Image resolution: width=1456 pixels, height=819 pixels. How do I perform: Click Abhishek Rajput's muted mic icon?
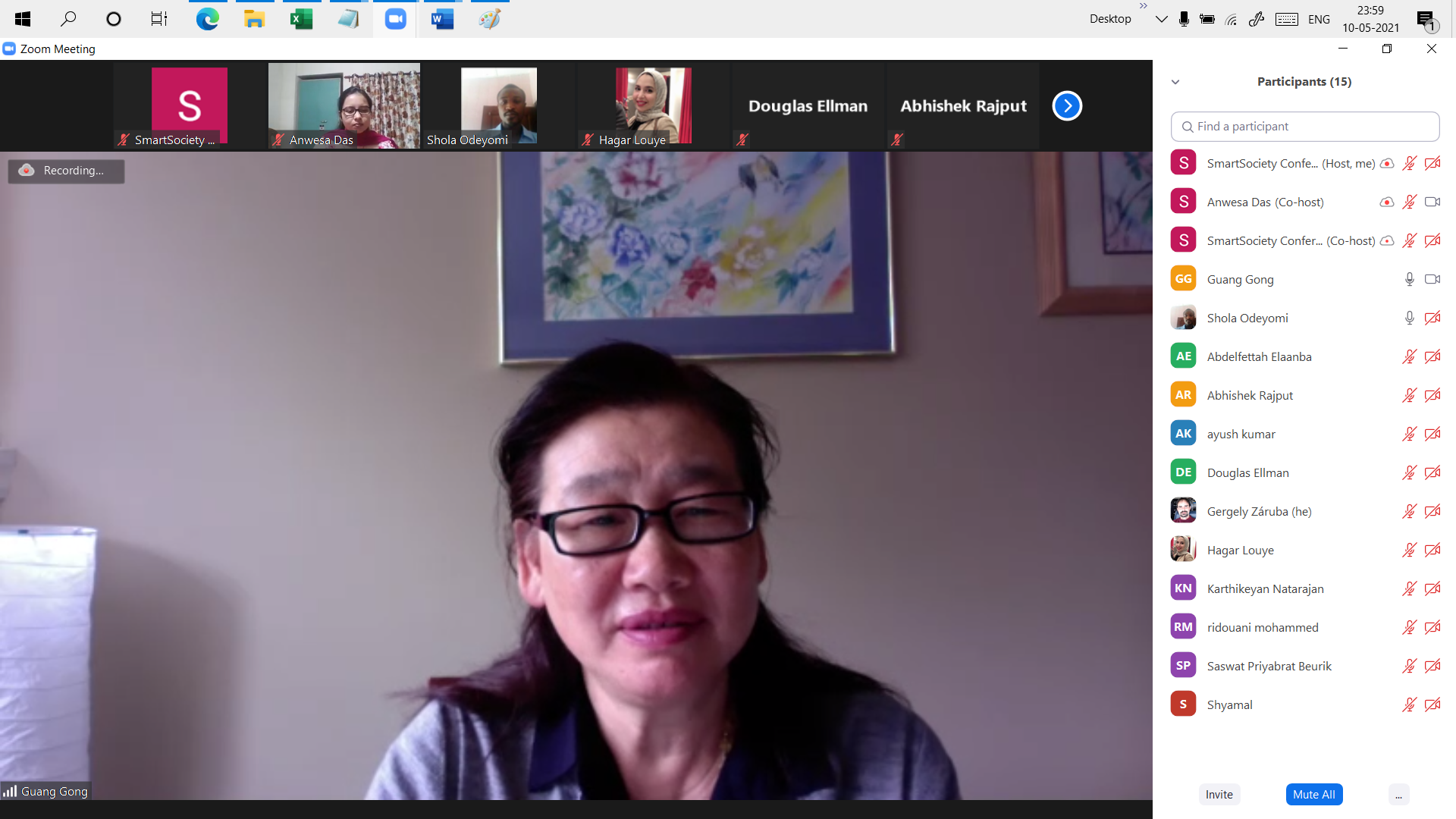tap(1409, 395)
